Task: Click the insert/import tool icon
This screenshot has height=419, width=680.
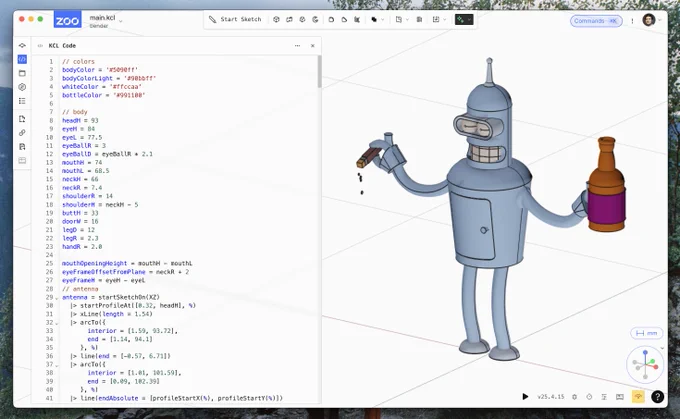Action: (436, 20)
